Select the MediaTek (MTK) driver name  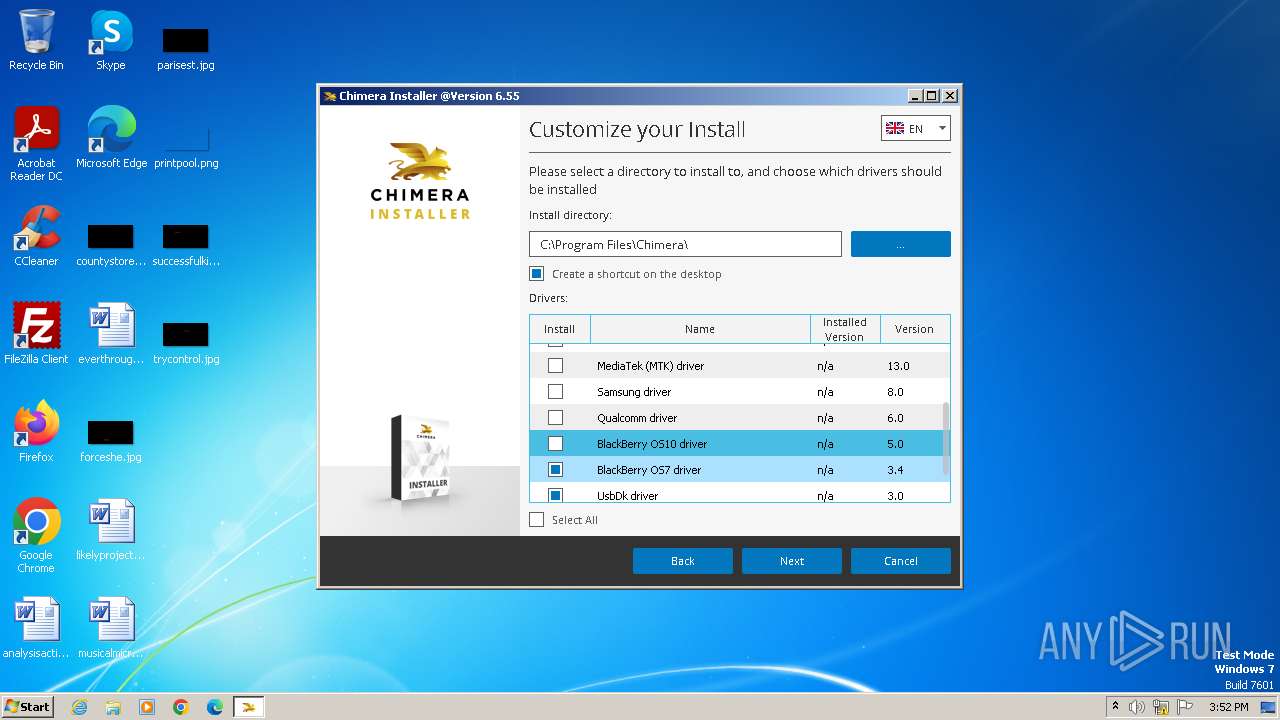[x=650, y=366]
